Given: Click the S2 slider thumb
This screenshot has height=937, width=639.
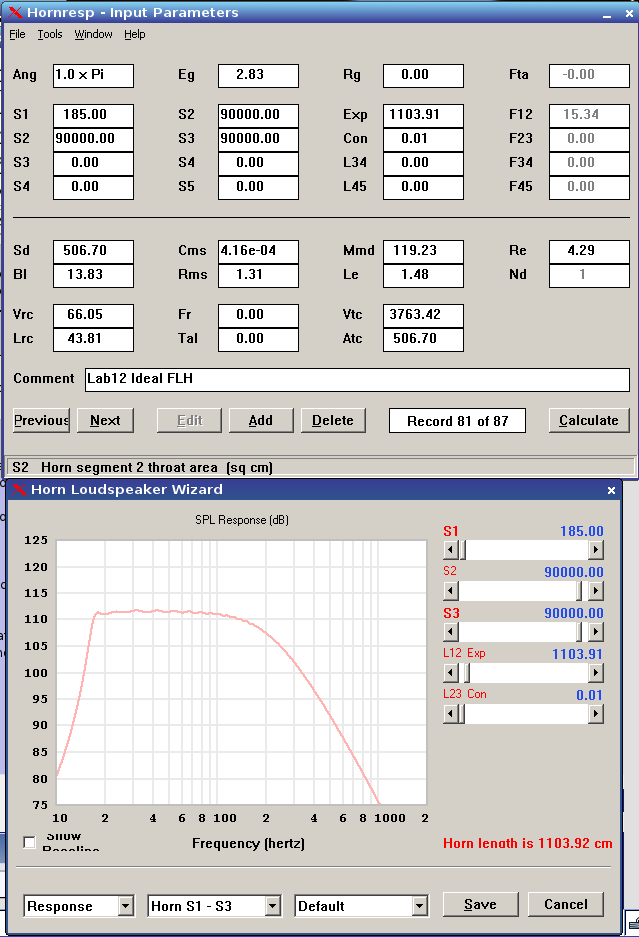Looking at the screenshot, I should tap(579, 590).
